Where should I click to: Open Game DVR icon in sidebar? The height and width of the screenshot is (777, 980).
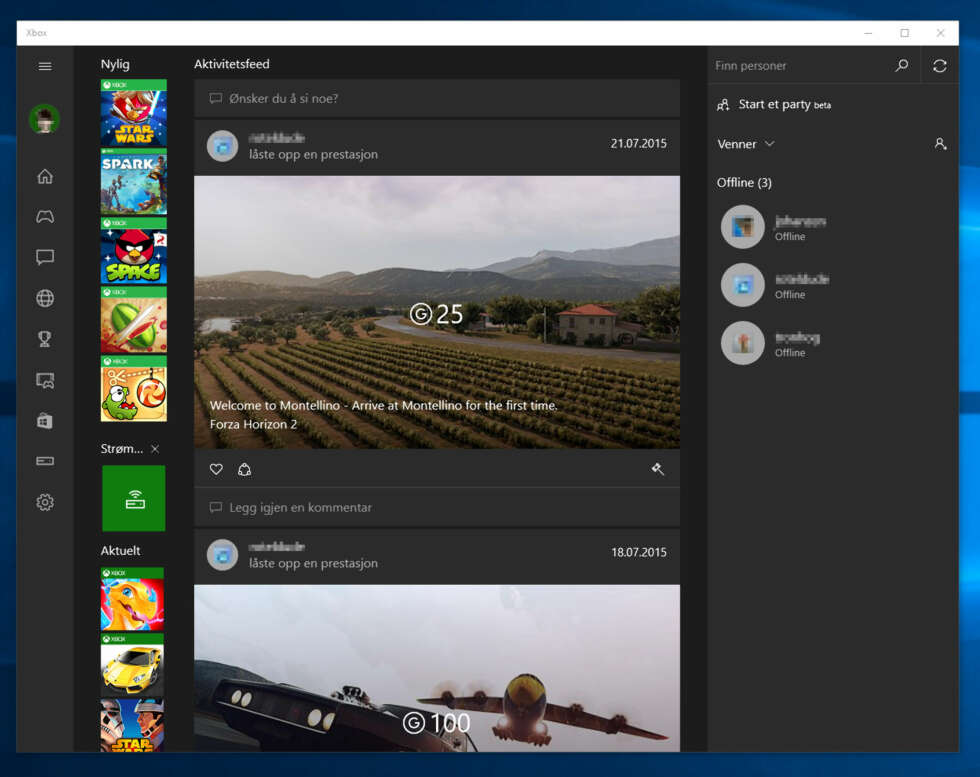(45, 380)
